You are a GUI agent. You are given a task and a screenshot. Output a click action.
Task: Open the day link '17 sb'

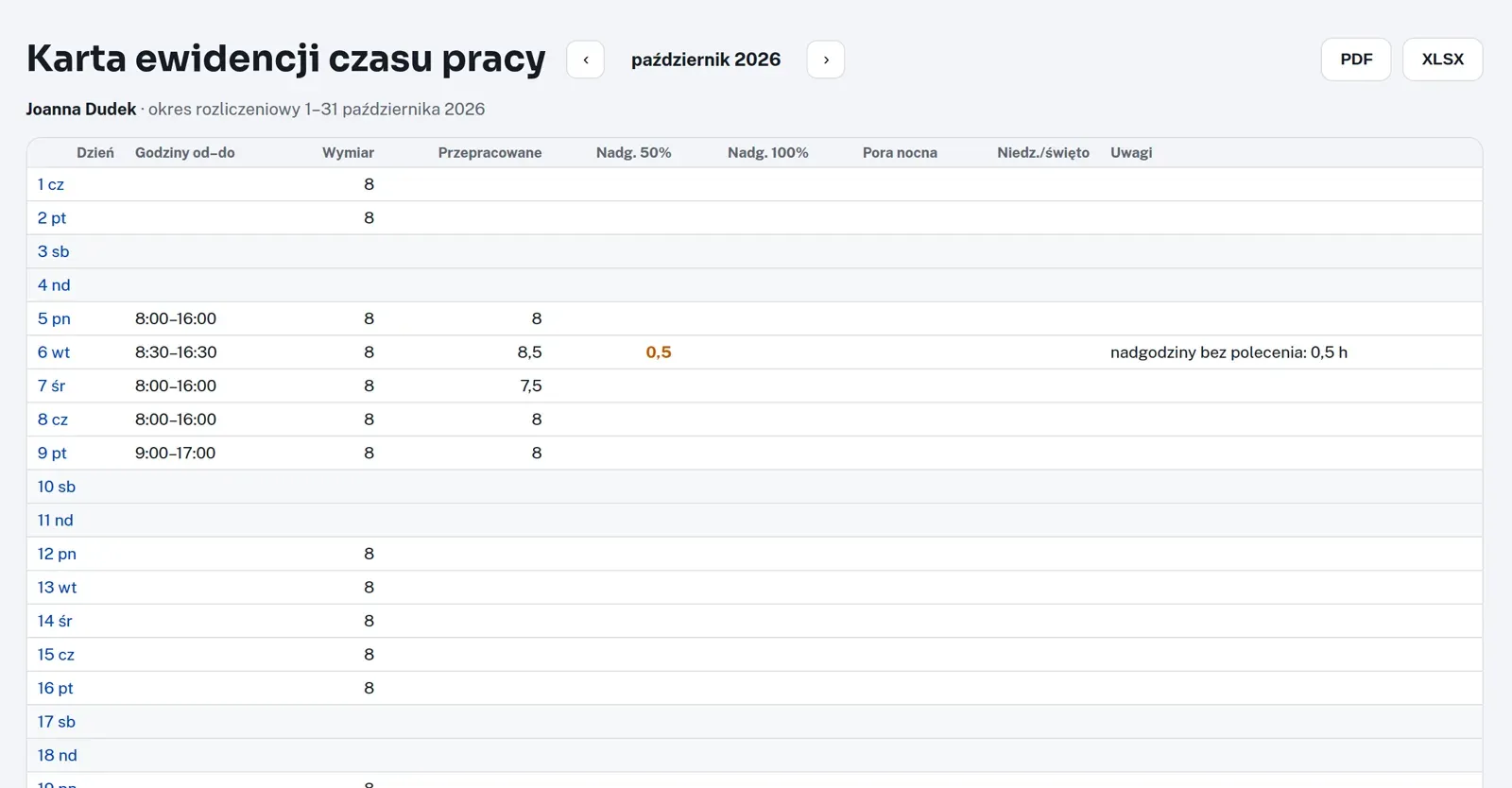(57, 721)
